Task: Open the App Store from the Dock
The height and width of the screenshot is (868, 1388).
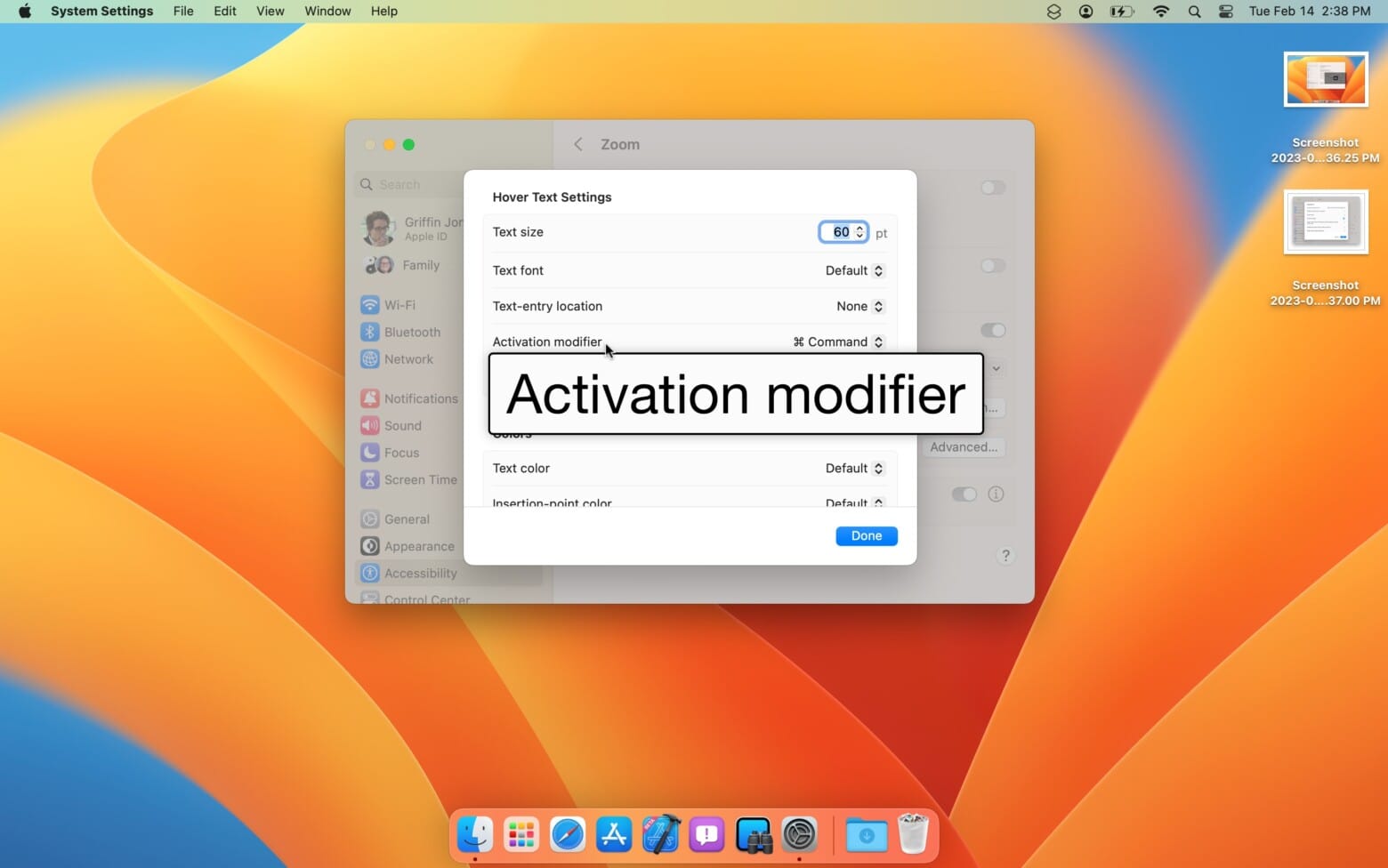Action: (x=614, y=834)
